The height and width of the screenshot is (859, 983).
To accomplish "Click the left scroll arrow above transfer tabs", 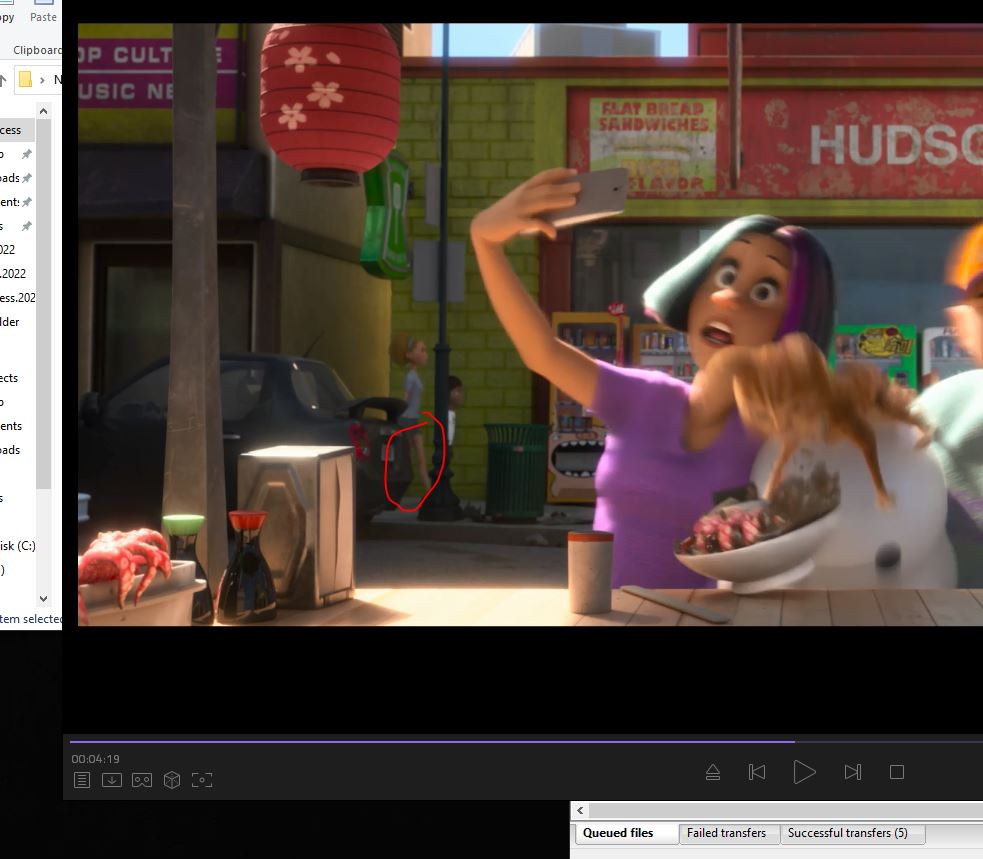I will pyautogui.click(x=580, y=810).
